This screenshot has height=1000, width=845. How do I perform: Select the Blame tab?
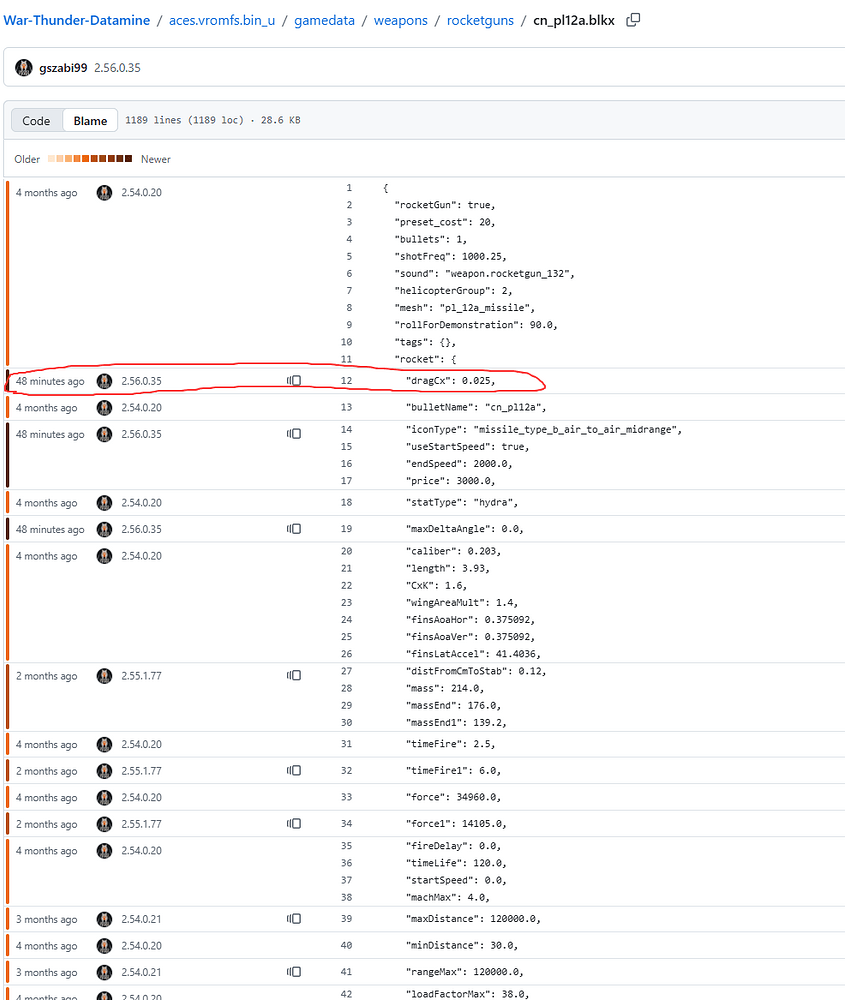click(x=90, y=121)
